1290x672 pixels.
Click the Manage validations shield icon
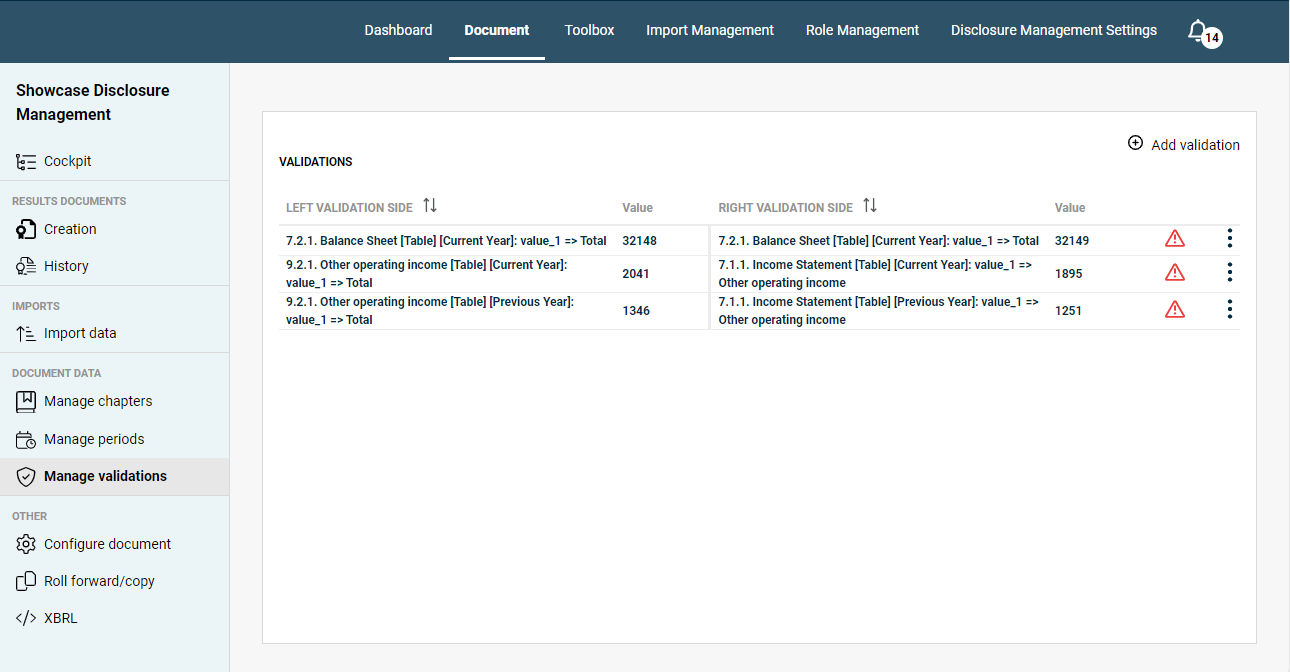tap(26, 477)
